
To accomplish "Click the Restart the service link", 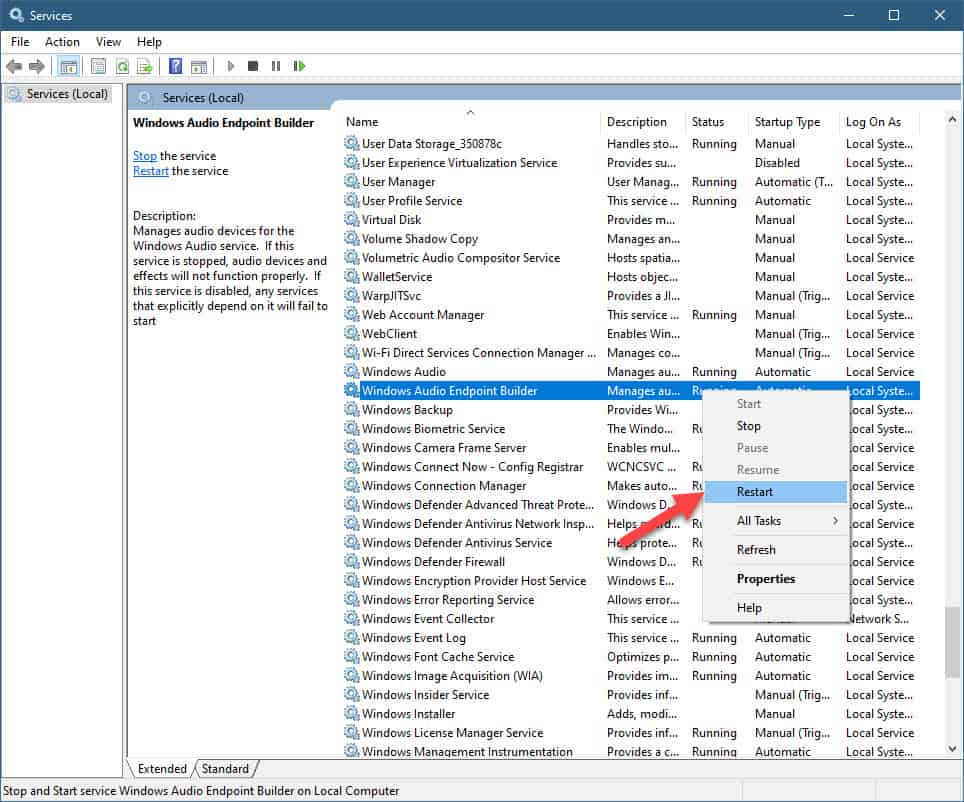I will pyautogui.click(x=151, y=171).
